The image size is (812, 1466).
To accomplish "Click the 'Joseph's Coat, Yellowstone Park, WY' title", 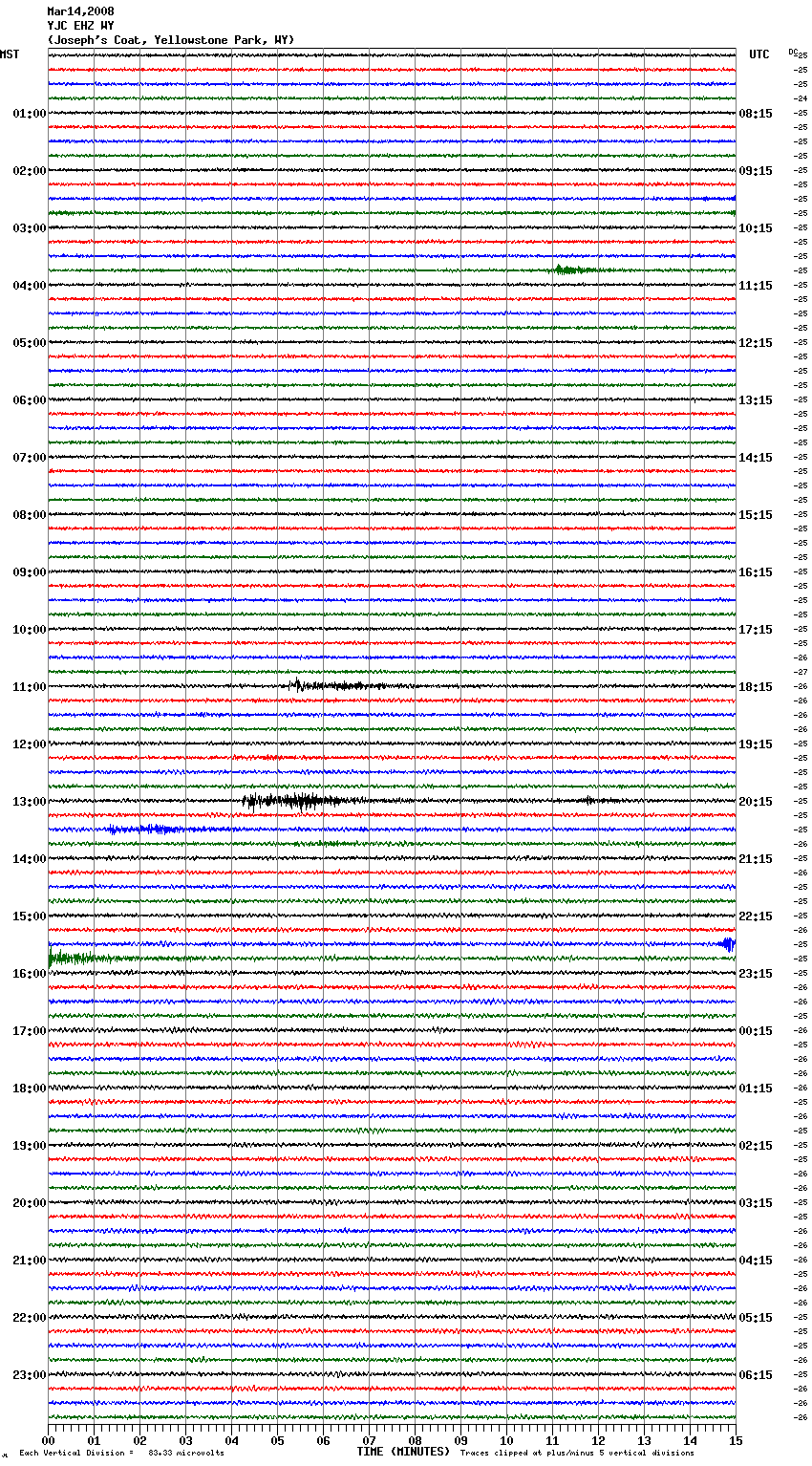I will [171, 40].
